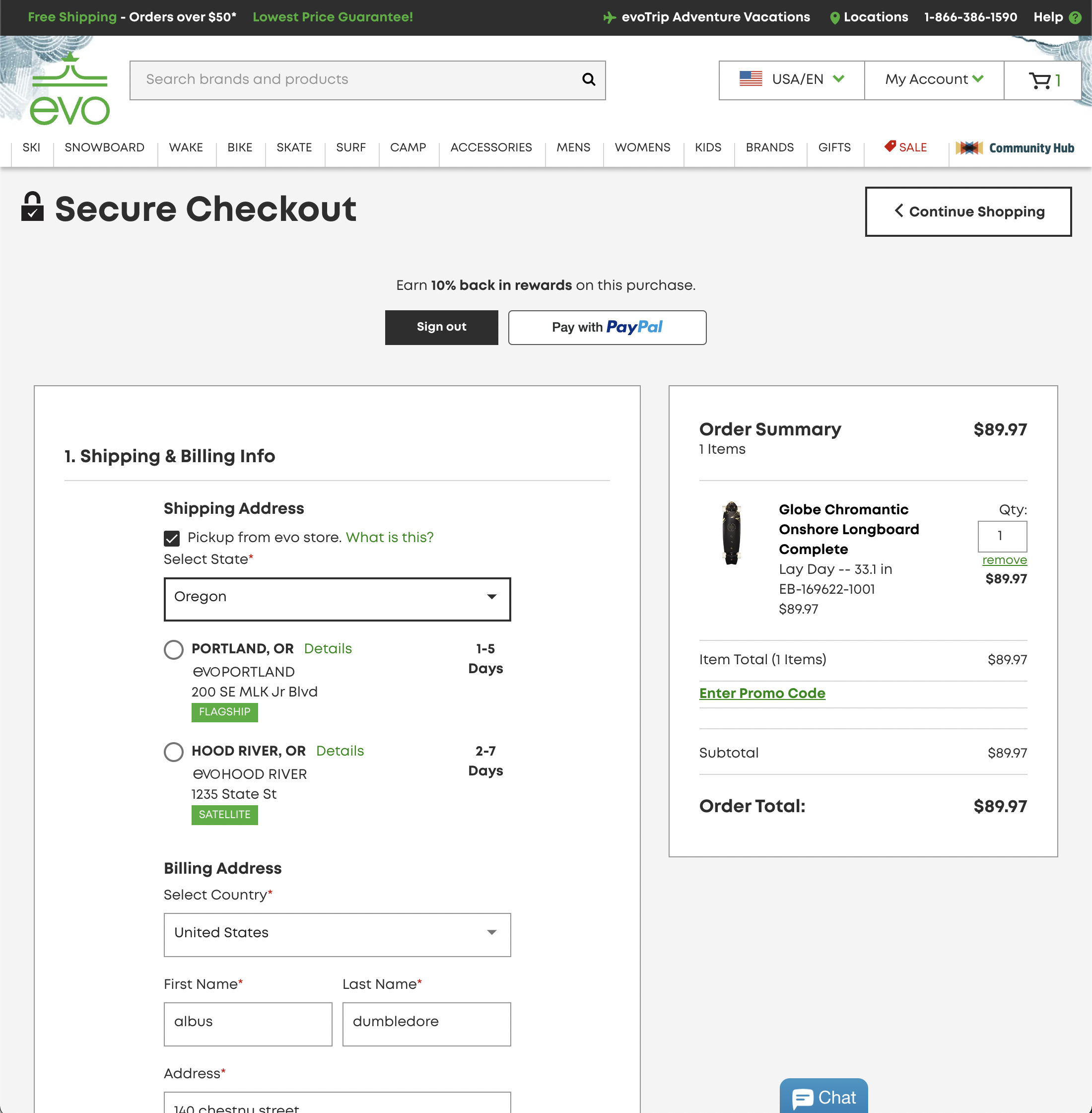Click the evo logo icon
The width and height of the screenshot is (1092, 1113).
pyautogui.click(x=69, y=89)
